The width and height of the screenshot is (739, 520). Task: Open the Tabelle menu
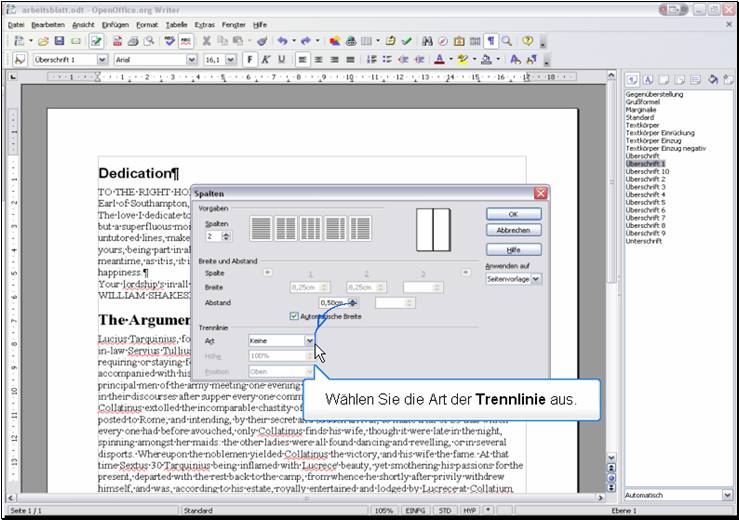coord(176,23)
